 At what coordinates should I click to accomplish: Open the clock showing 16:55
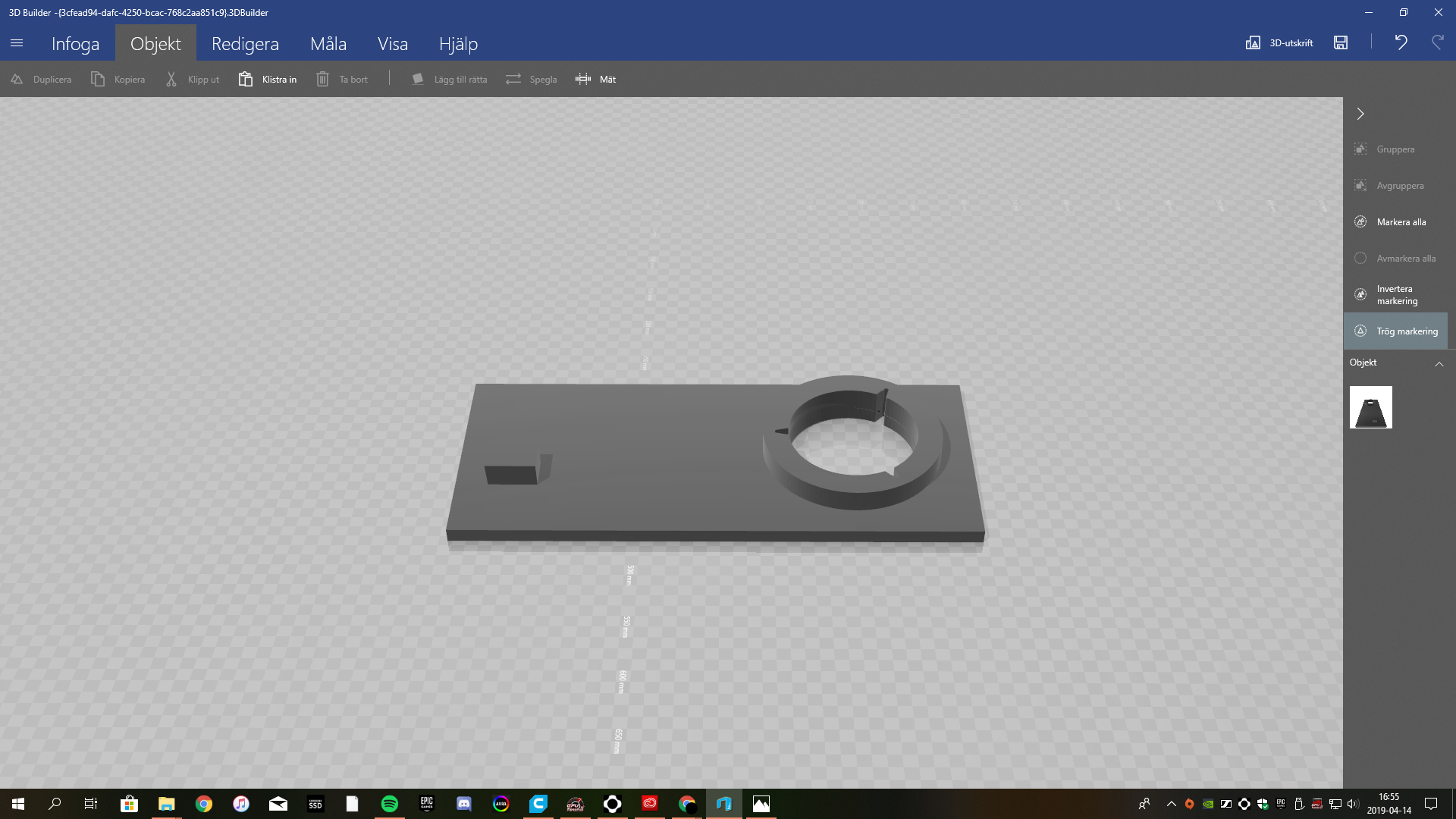(x=1389, y=804)
